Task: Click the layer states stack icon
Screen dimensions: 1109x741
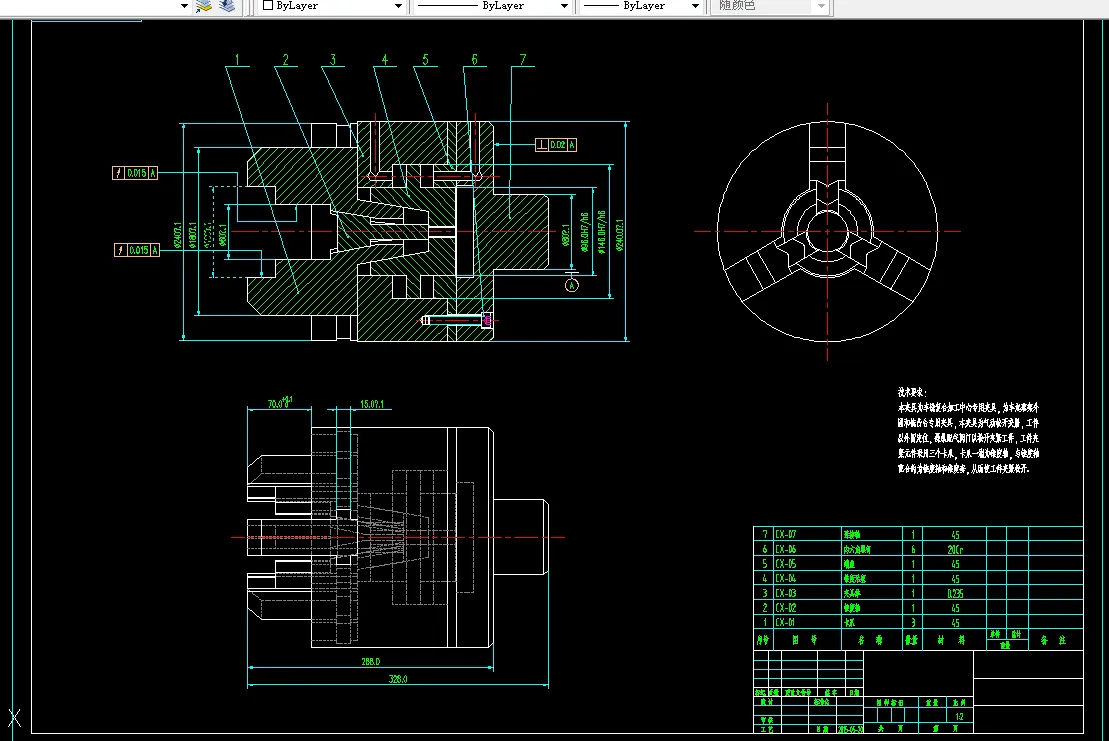Action: pyautogui.click(x=228, y=6)
